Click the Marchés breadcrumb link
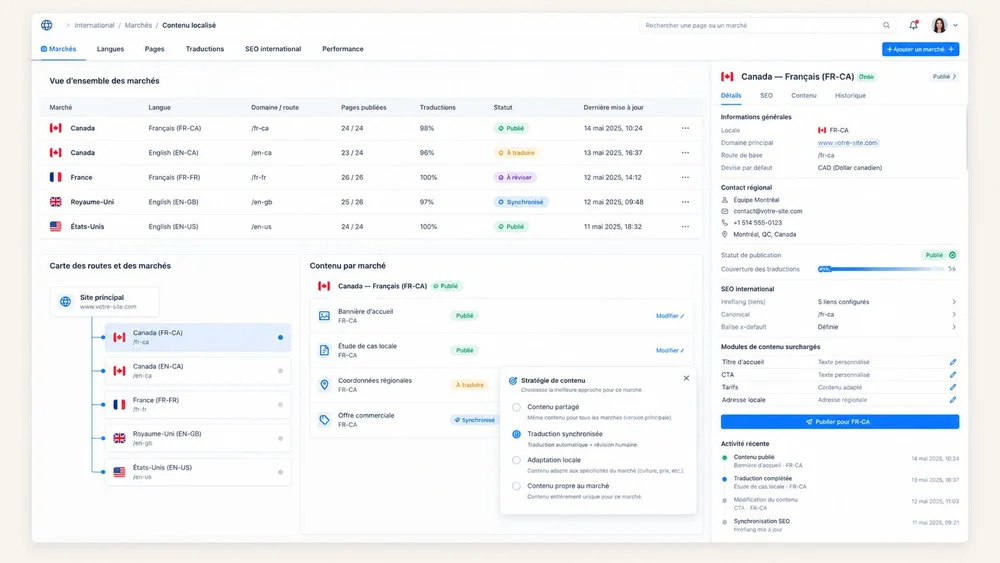This screenshot has width=1000, height=563. (x=138, y=26)
